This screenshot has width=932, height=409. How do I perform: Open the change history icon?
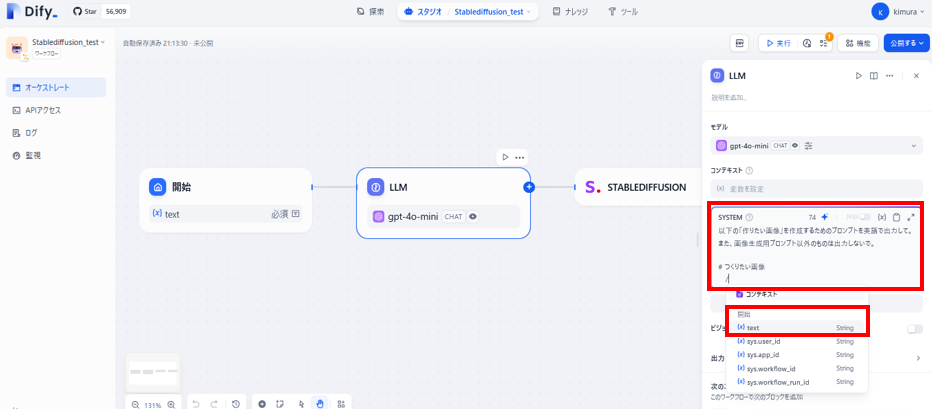tap(236, 404)
